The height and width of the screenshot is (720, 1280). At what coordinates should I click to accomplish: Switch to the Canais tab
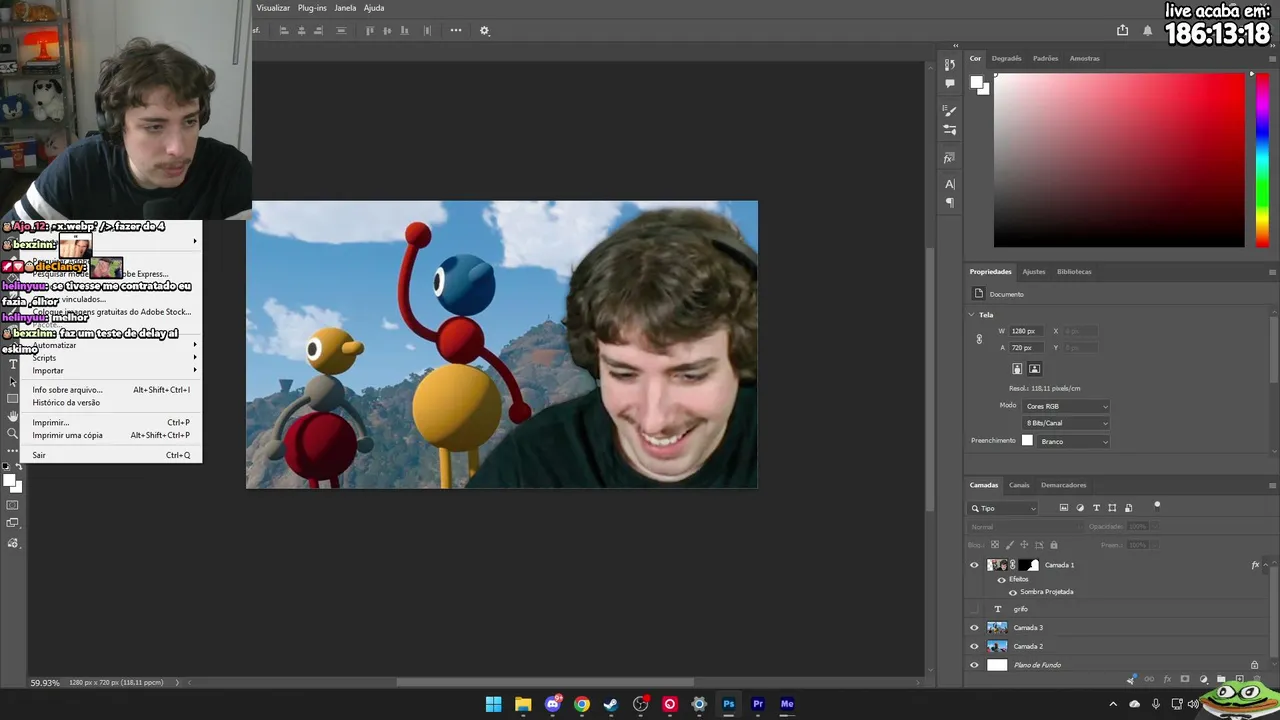coord(1019,485)
